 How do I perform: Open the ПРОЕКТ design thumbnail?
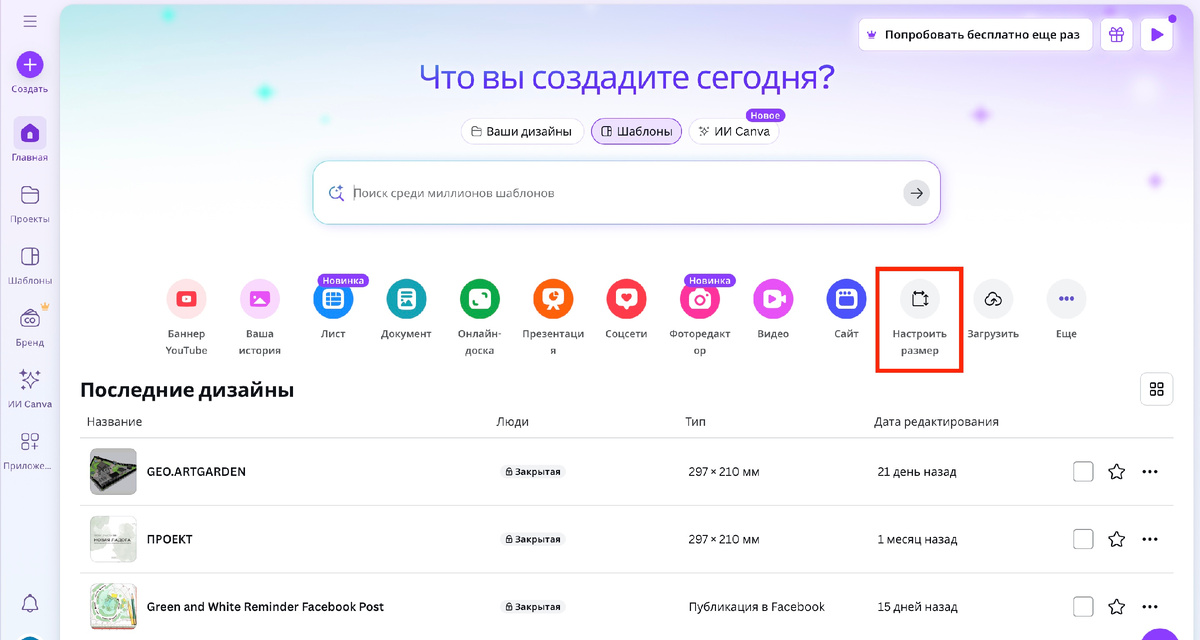(113, 539)
